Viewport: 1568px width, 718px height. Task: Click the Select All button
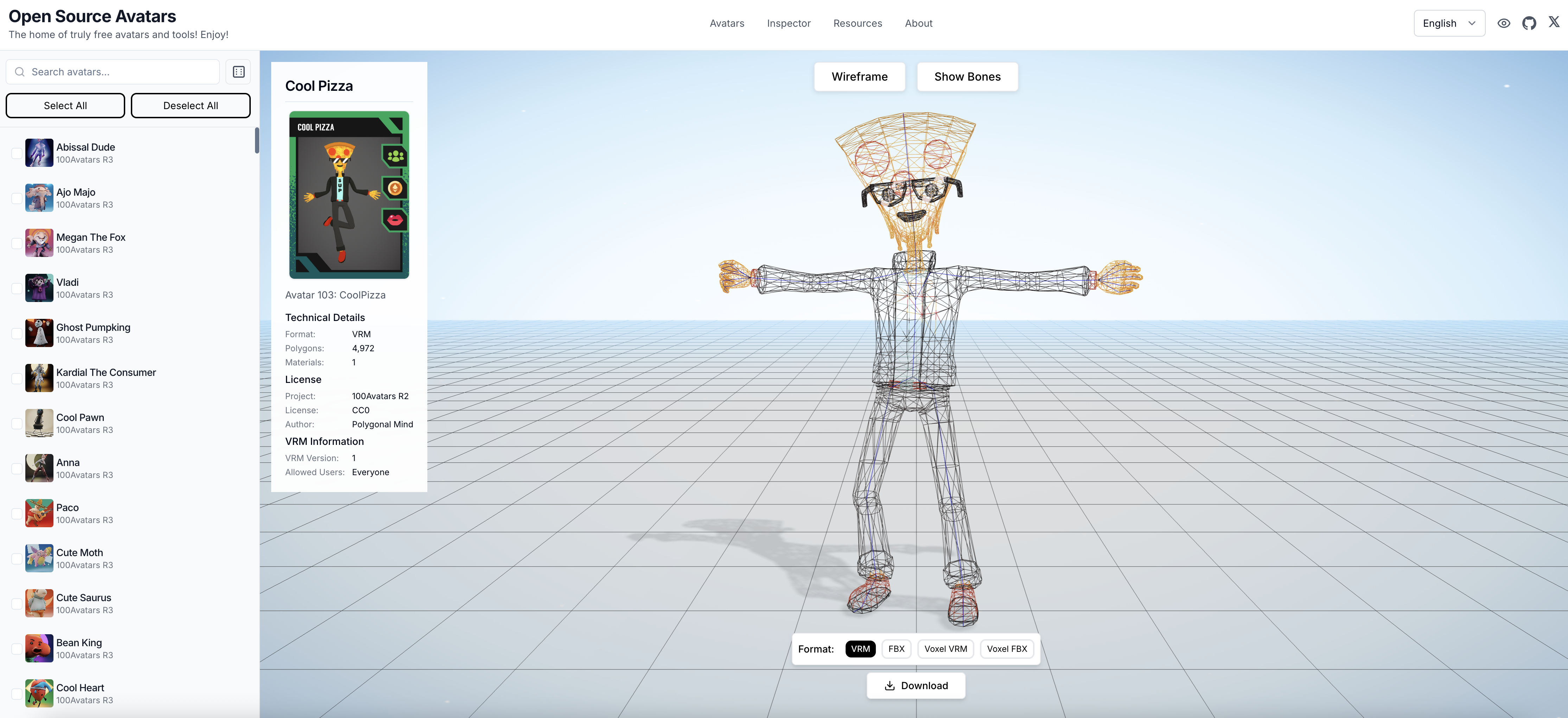64,105
